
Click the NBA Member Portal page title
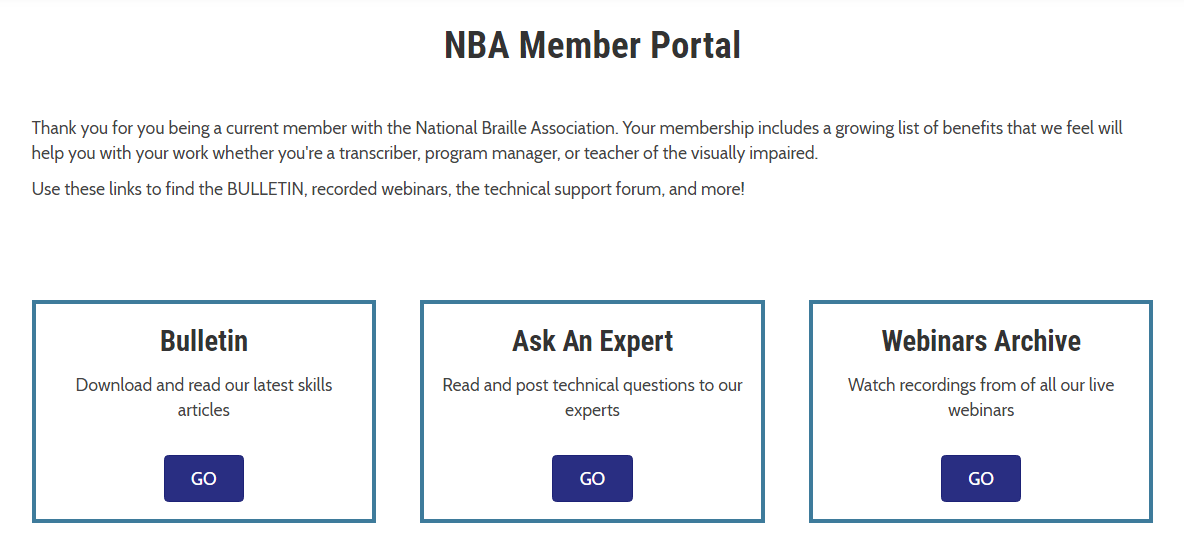click(592, 45)
